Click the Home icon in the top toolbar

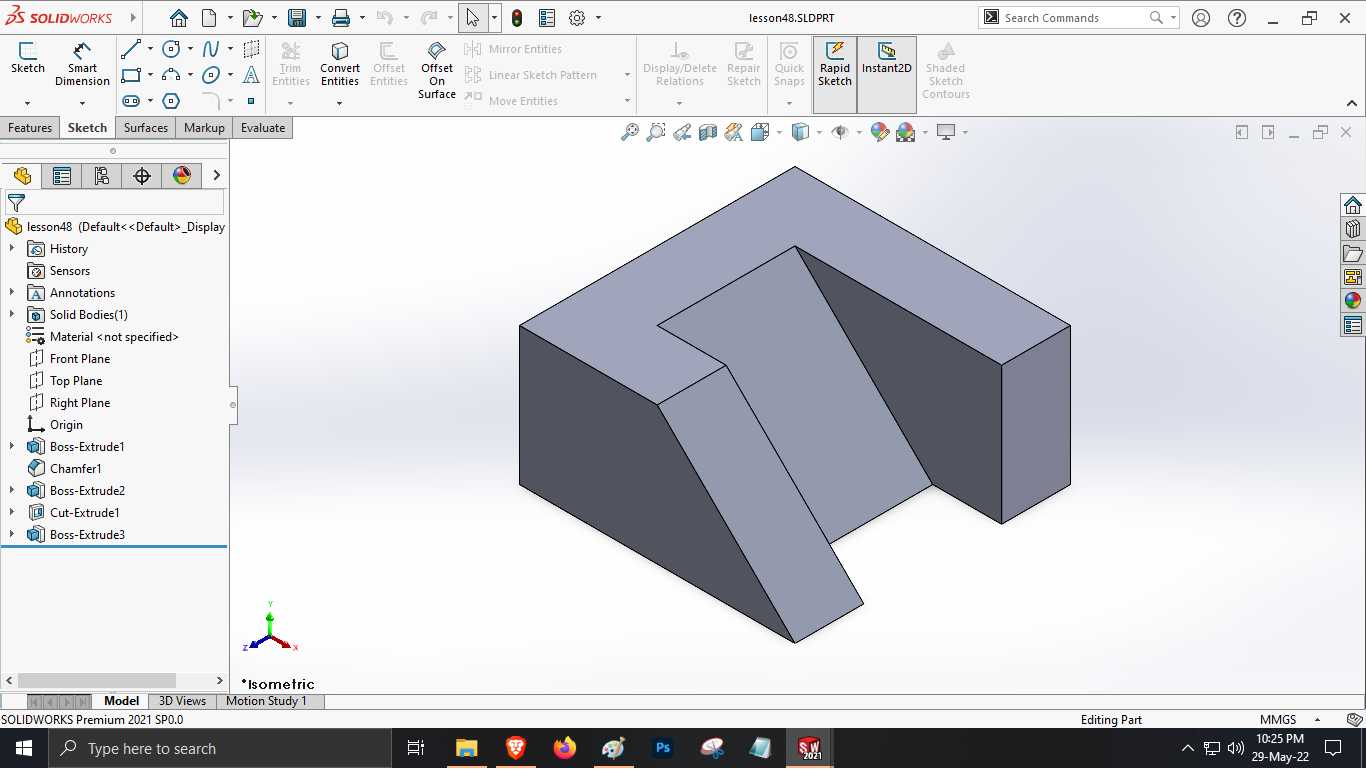[x=178, y=18]
